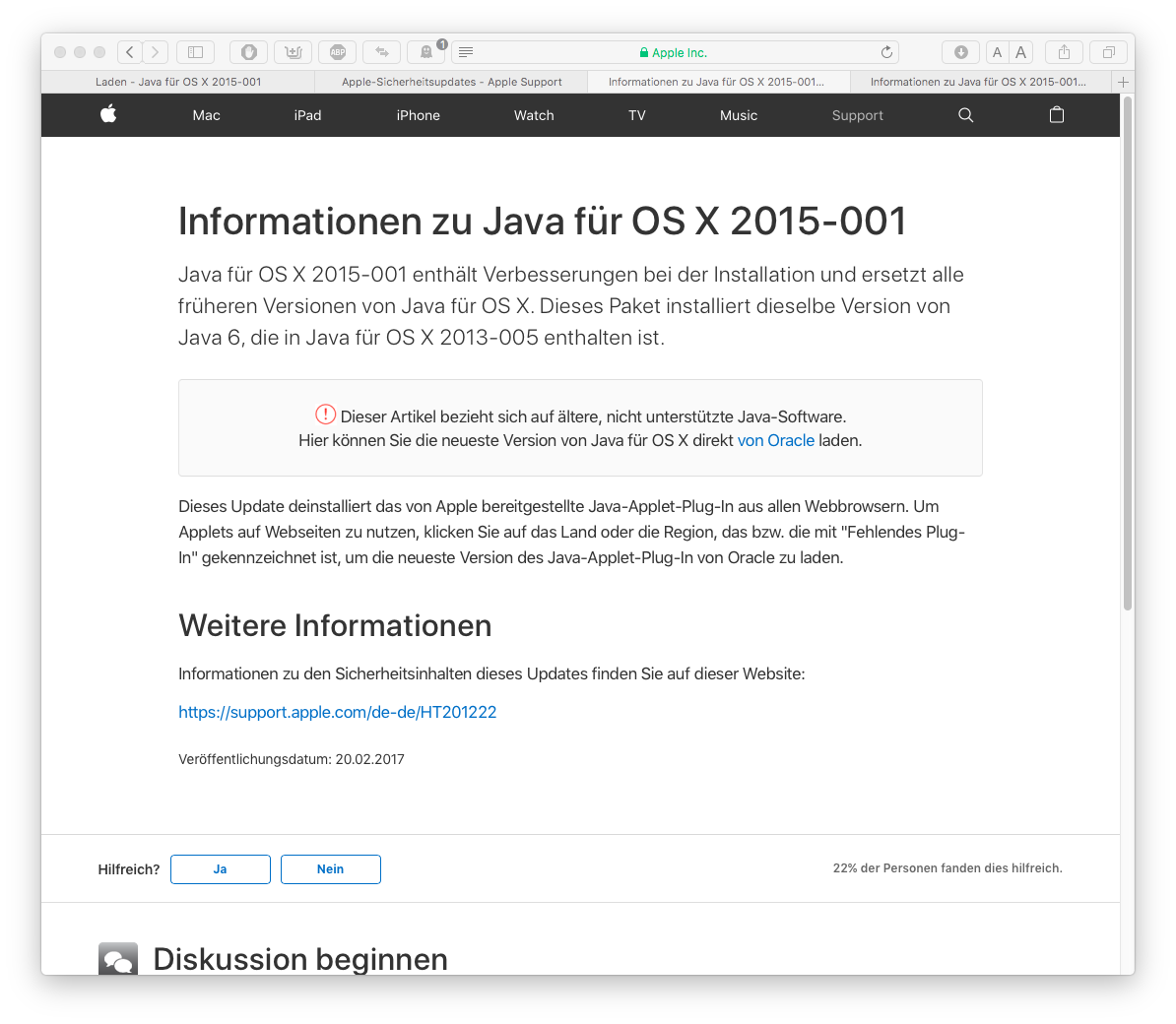Click the 'Weitere Informationen' heading

335,625
